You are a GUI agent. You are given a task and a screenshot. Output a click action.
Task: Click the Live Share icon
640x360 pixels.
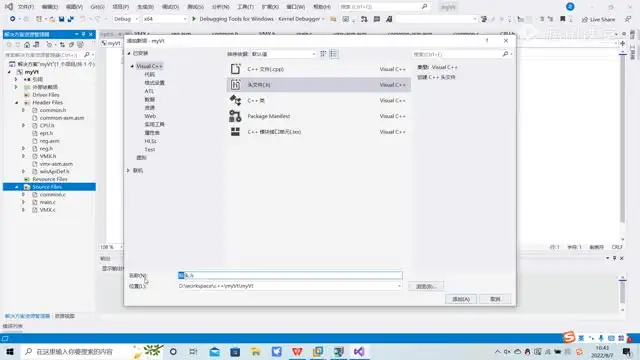(x=584, y=19)
